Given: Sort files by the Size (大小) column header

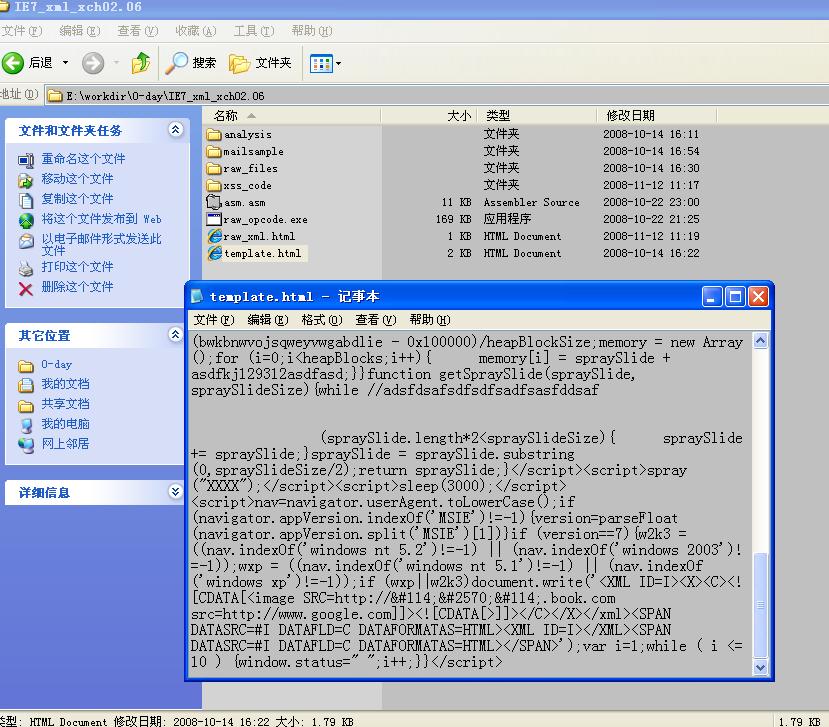Looking at the screenshot, I should tap(429, 116).
